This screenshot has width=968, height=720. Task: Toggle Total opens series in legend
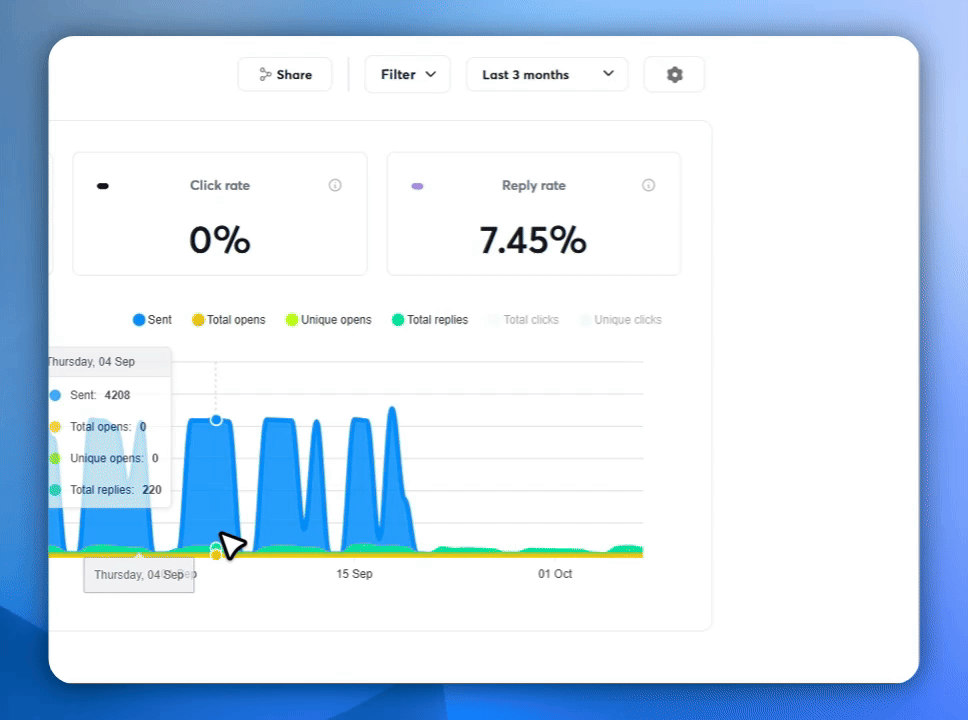228,320
